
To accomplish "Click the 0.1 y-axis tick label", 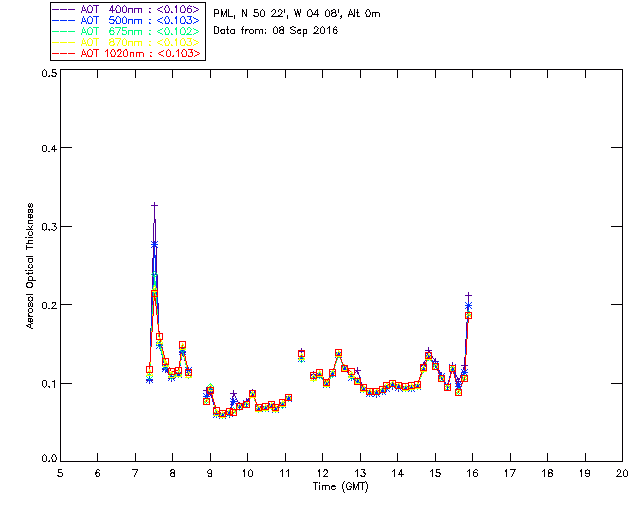I will (x=49, y=384).
